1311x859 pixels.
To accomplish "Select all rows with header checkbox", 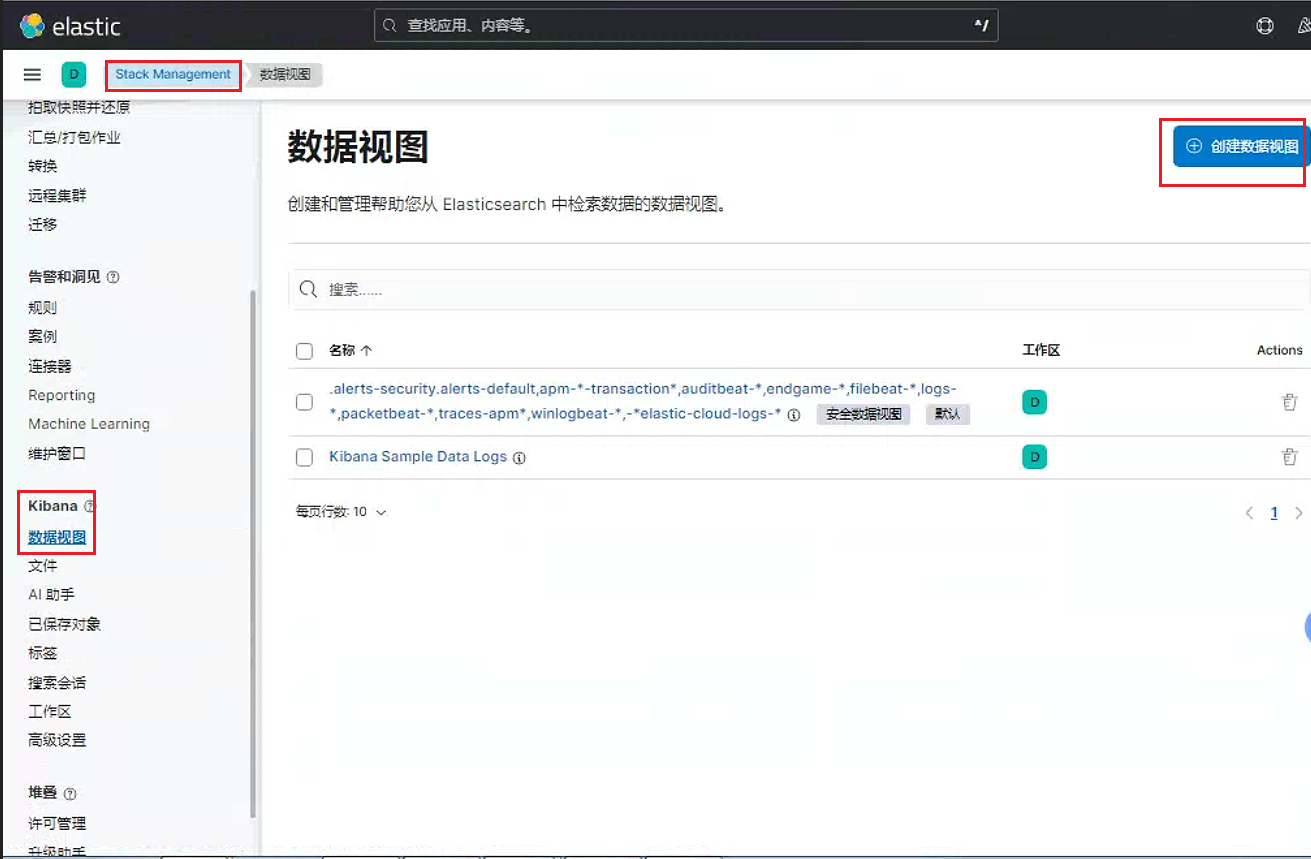I will (x=305, y=351).
